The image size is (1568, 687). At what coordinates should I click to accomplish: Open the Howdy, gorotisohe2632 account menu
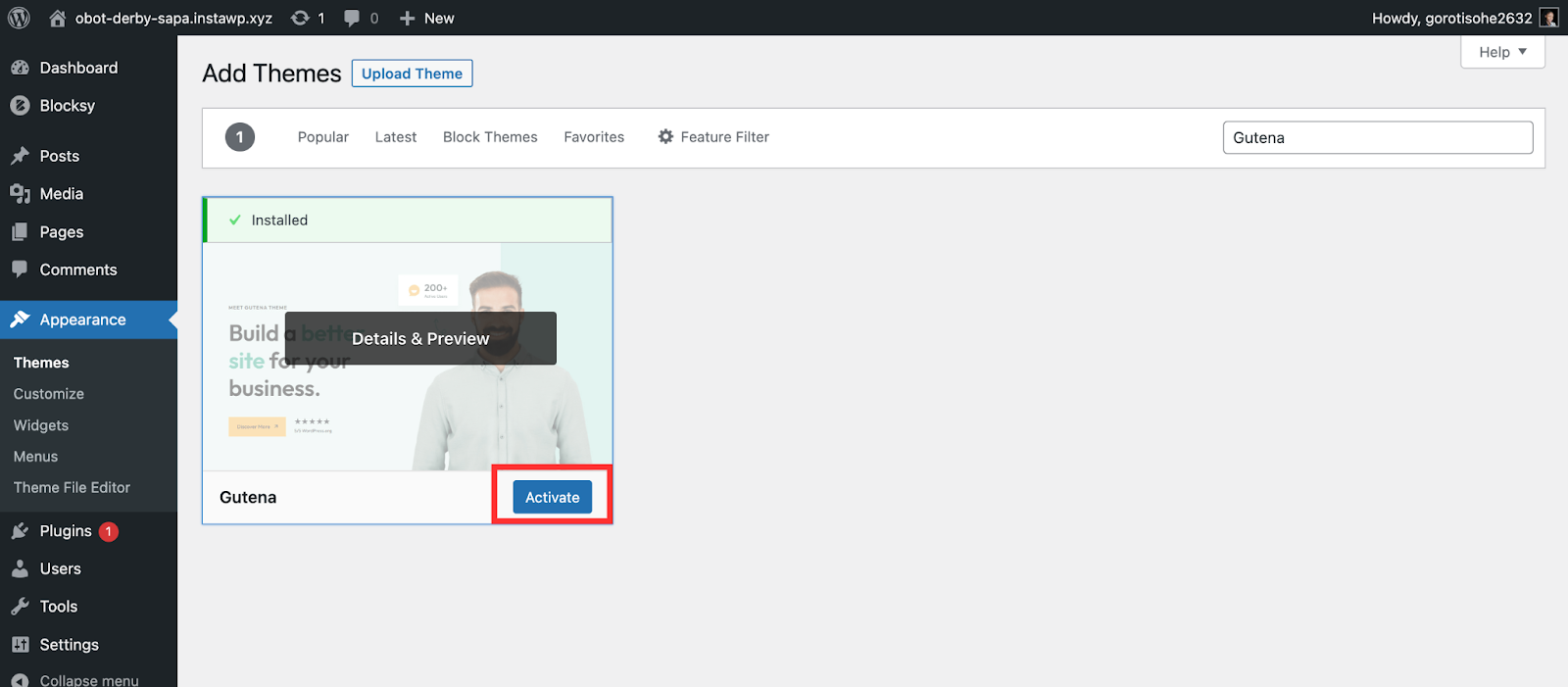(1464, 18)
